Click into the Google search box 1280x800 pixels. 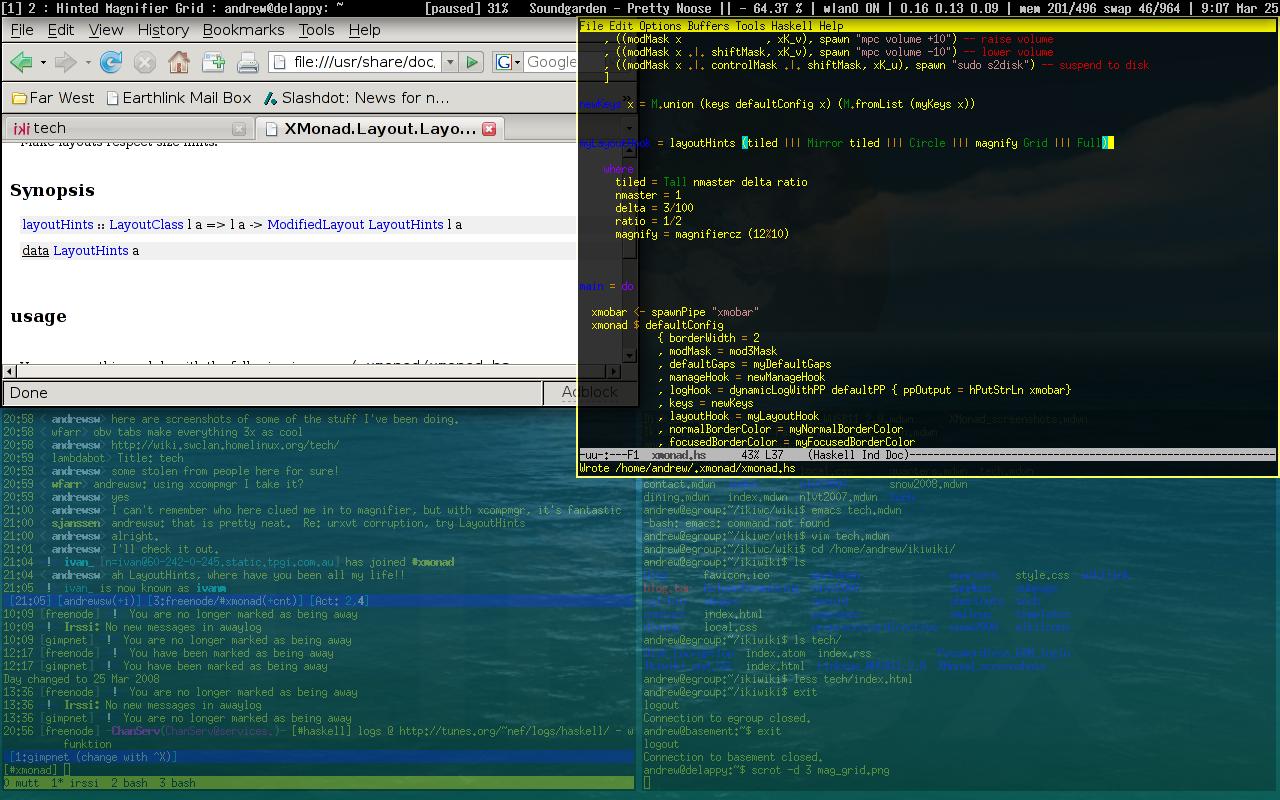[x=551, y=62]
